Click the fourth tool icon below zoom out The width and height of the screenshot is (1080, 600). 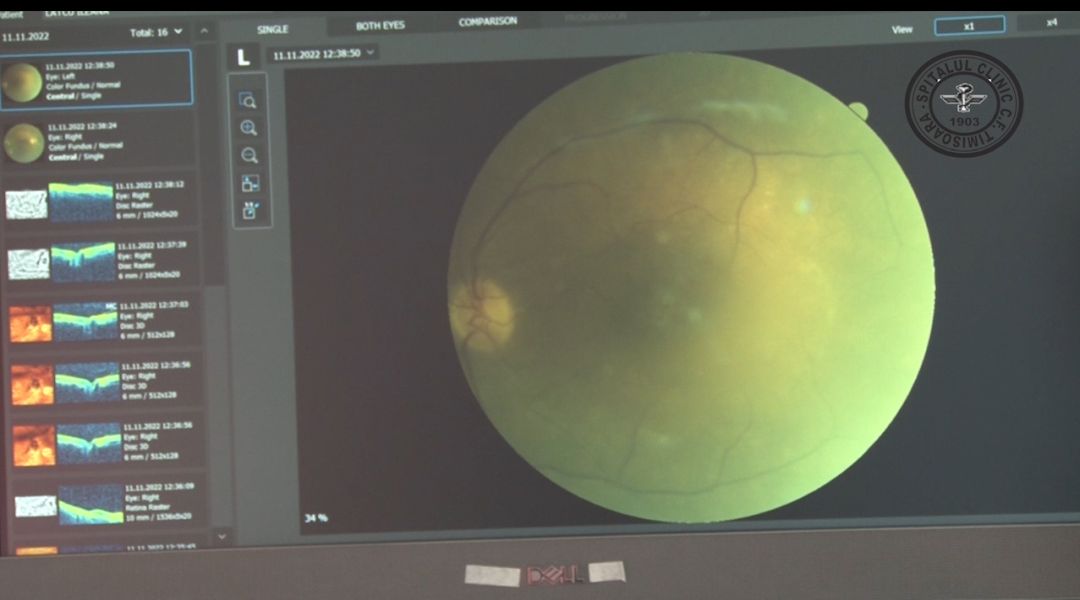[250, 183]
